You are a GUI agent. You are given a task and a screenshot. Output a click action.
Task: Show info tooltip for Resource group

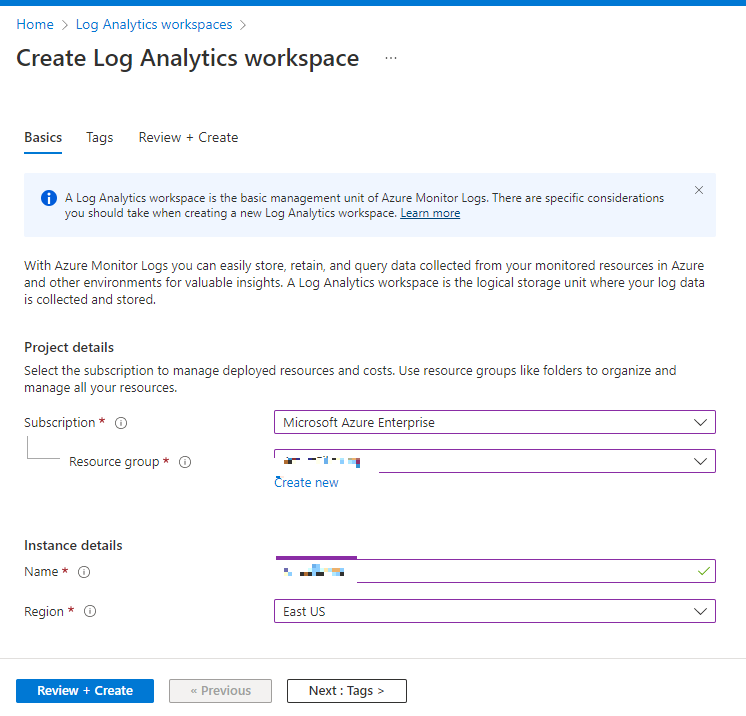point(185,462)
